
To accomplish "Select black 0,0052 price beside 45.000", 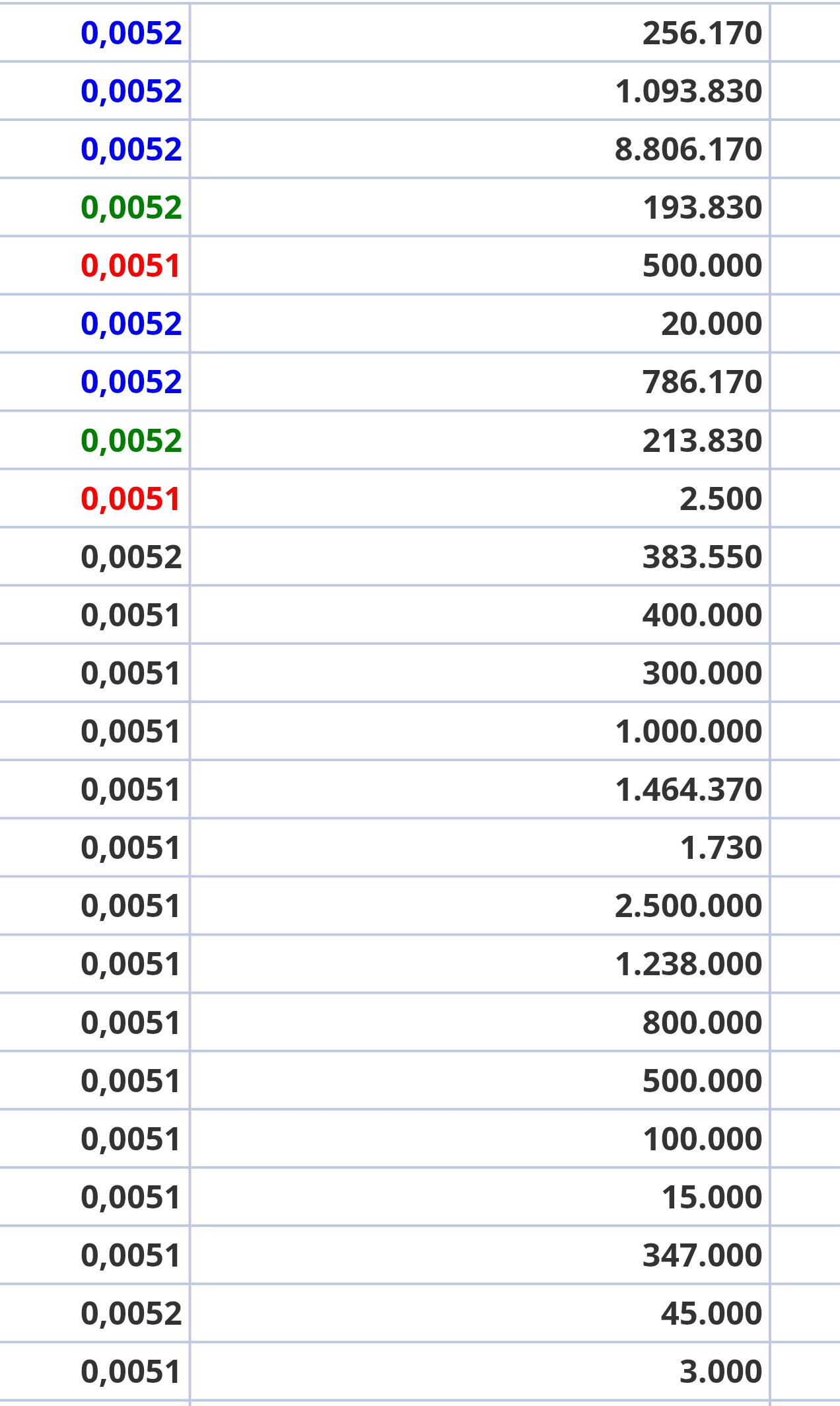I will [x=131, y=1313].
